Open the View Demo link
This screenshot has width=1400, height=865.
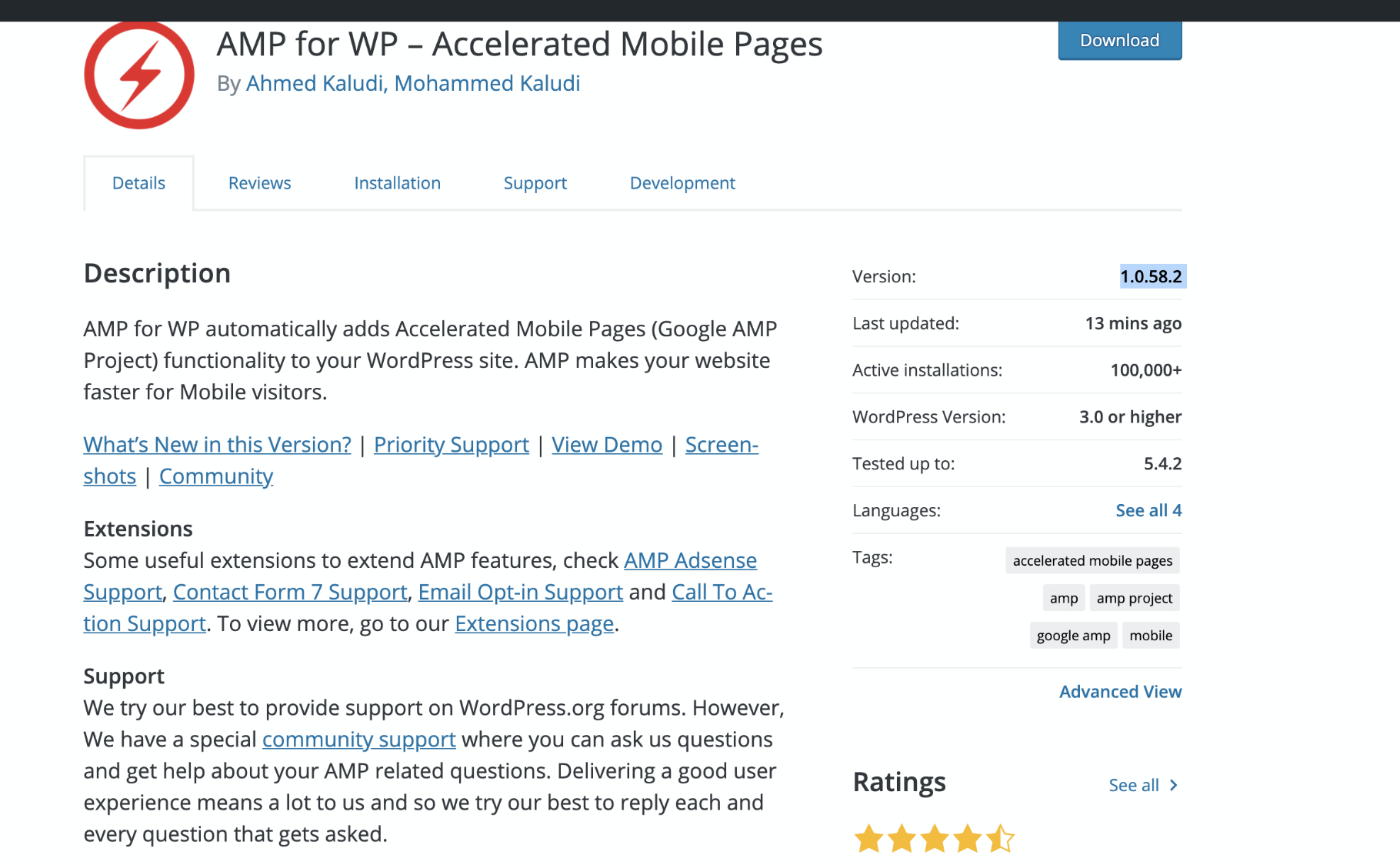click(607, 445)
